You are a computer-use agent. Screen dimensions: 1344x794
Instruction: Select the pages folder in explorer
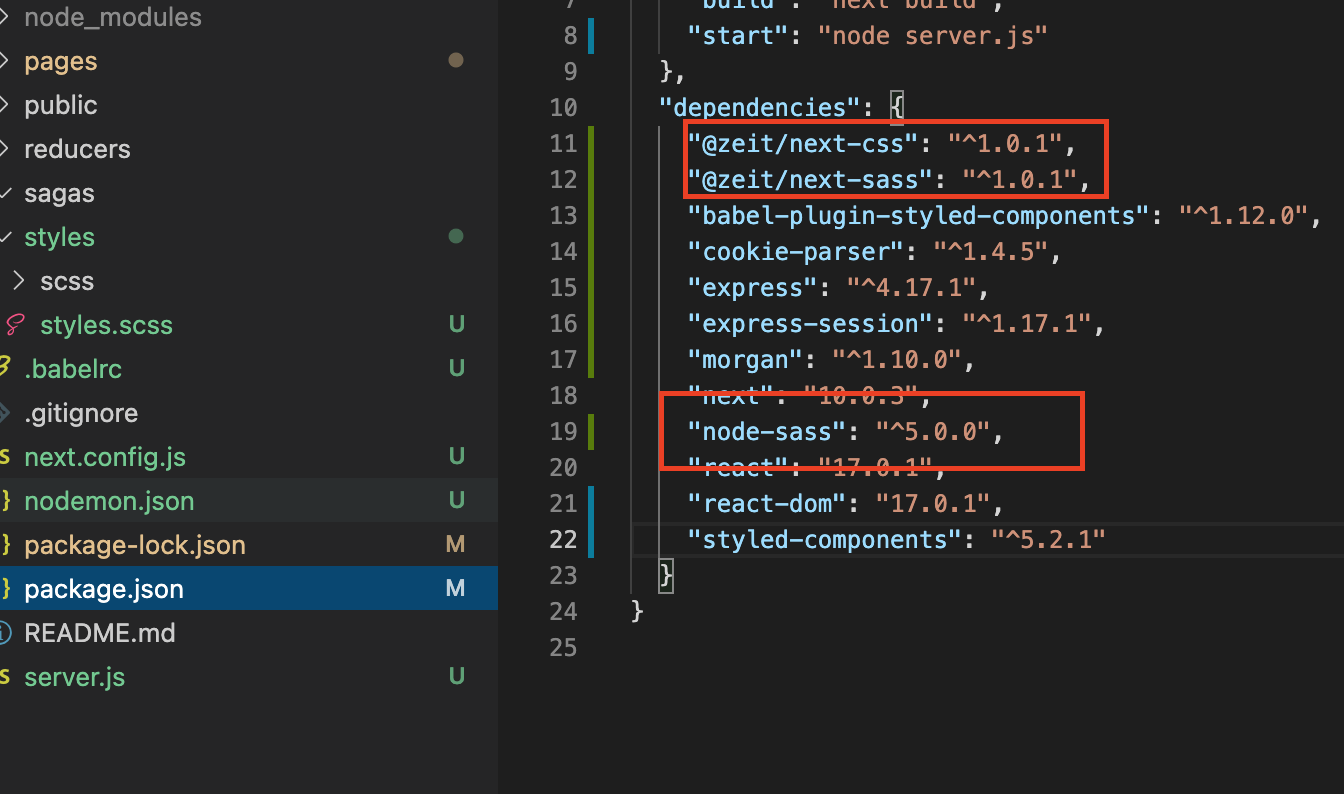tap(249, 61)
